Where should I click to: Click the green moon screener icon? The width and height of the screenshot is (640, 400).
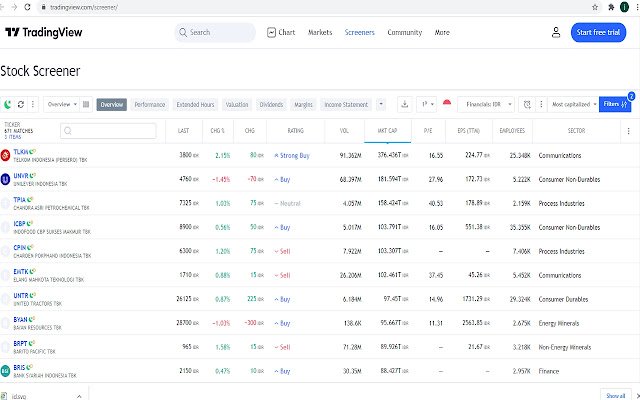point(7,104)
